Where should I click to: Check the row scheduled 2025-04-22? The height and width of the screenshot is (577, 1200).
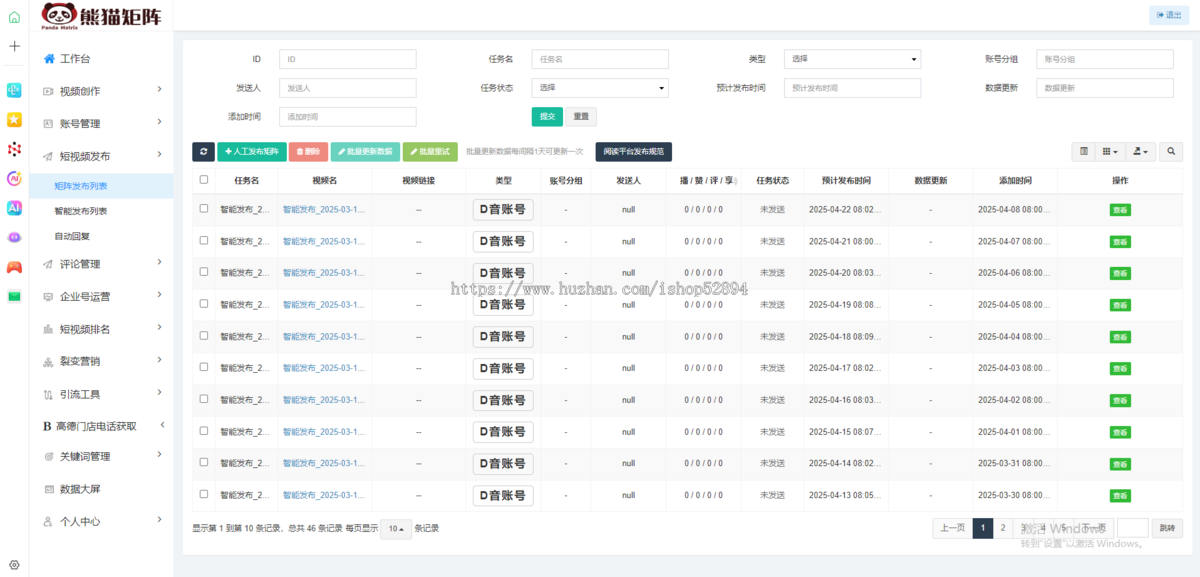click(204, 208)
